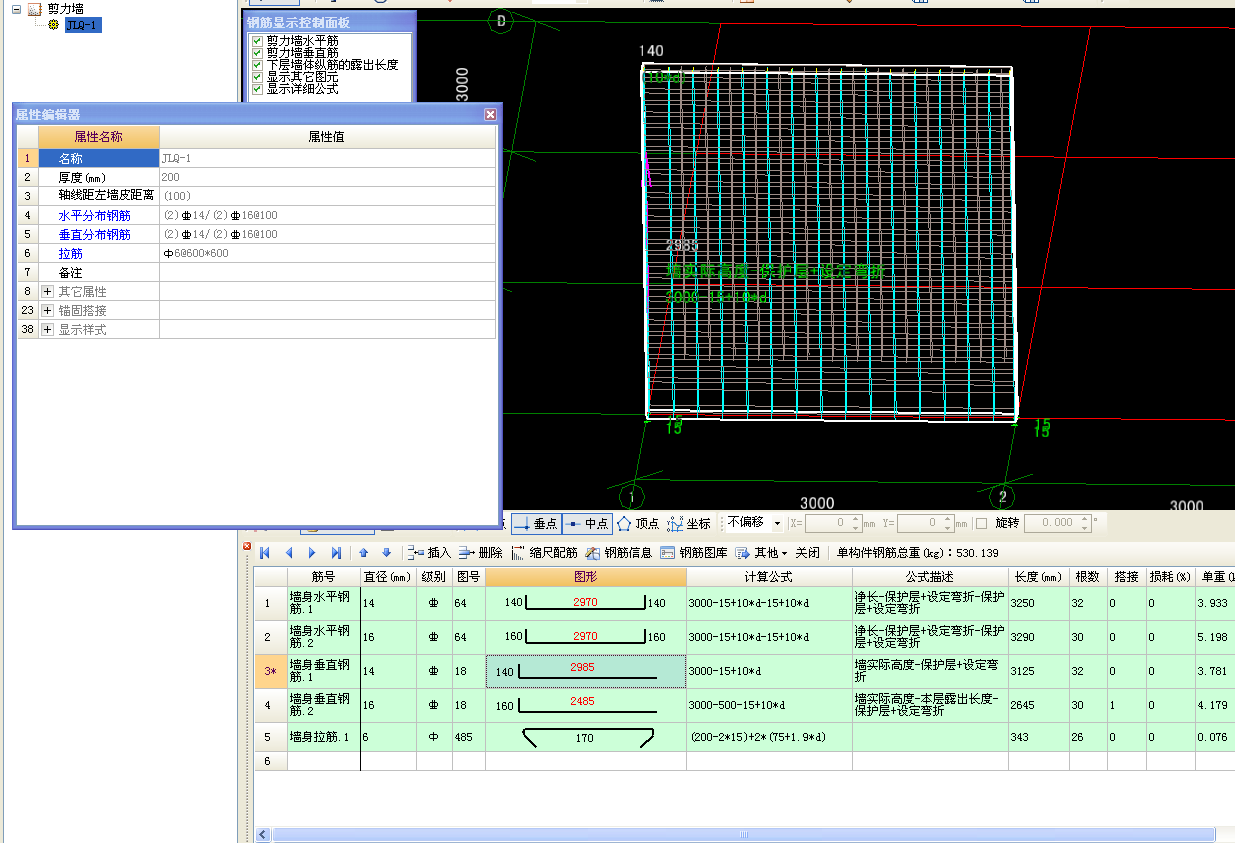Toggle 剪力墙水平筋 checkbox
Viewport: 1235px width, 843px height.
click(x=257, y=40)
